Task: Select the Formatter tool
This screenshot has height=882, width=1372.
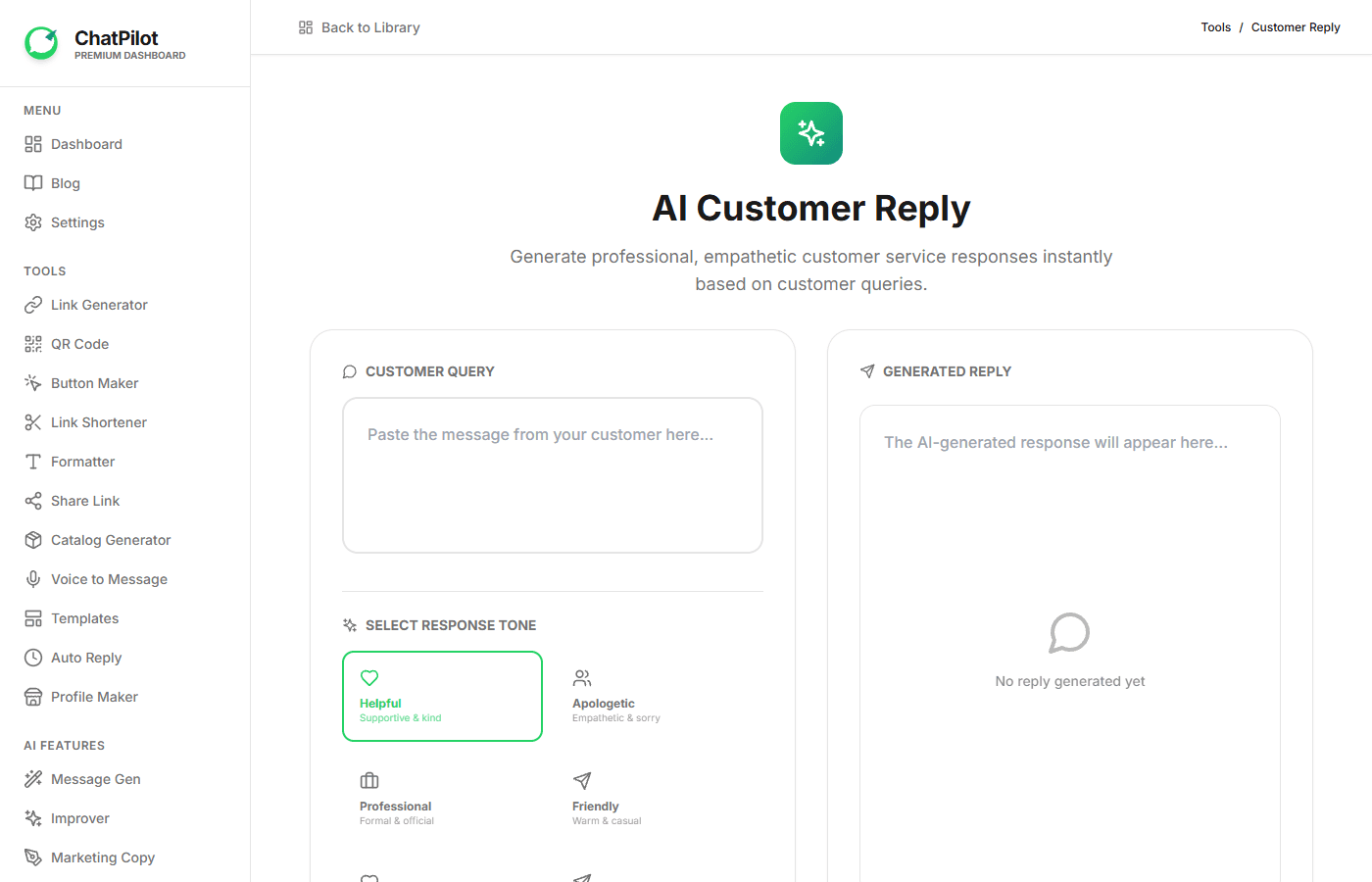Action: pyautogui.click(x=83, y=461)
